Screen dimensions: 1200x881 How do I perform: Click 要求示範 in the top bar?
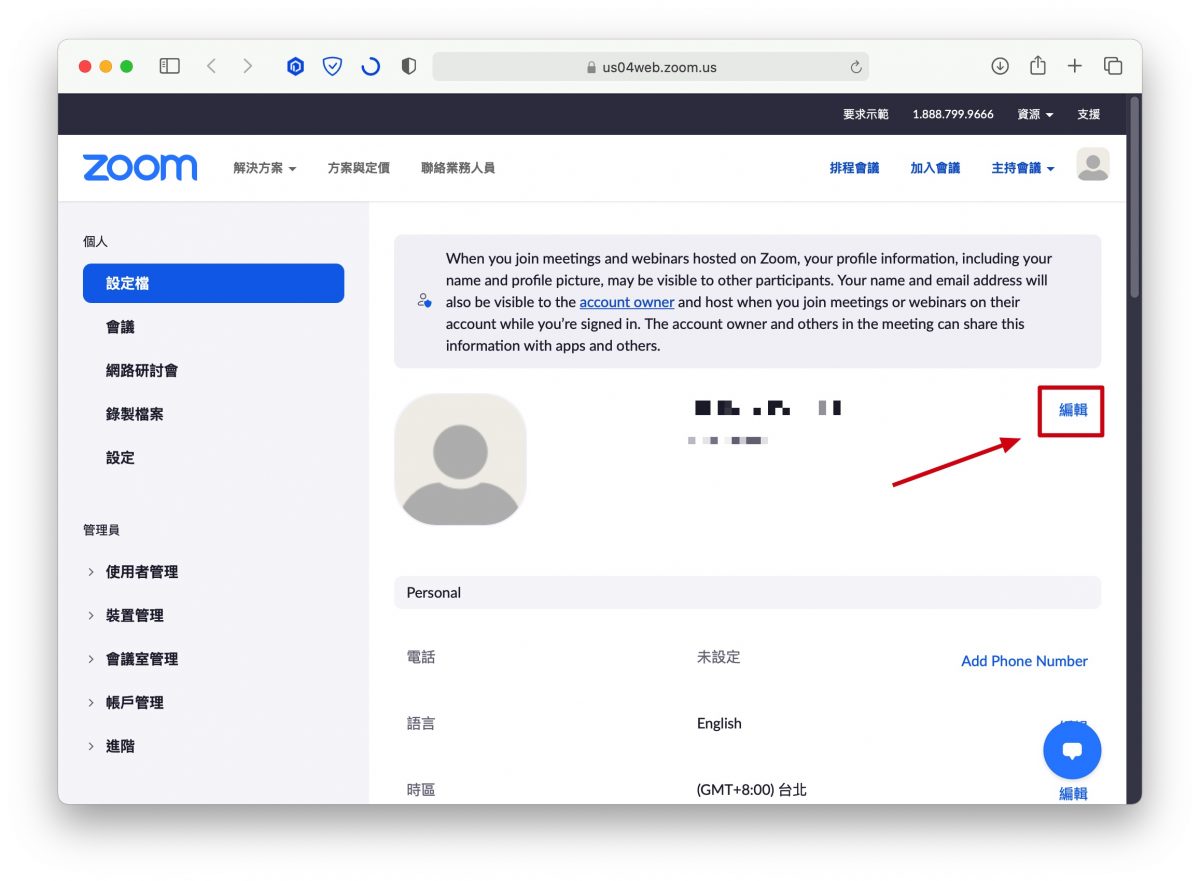click(x=865, y=114)
